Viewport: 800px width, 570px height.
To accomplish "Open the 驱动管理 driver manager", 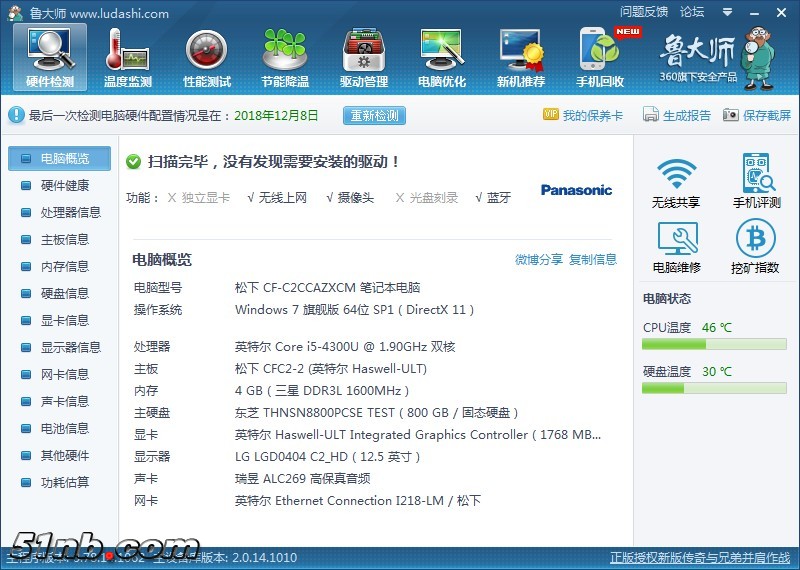I will click(x=363, y=57).
